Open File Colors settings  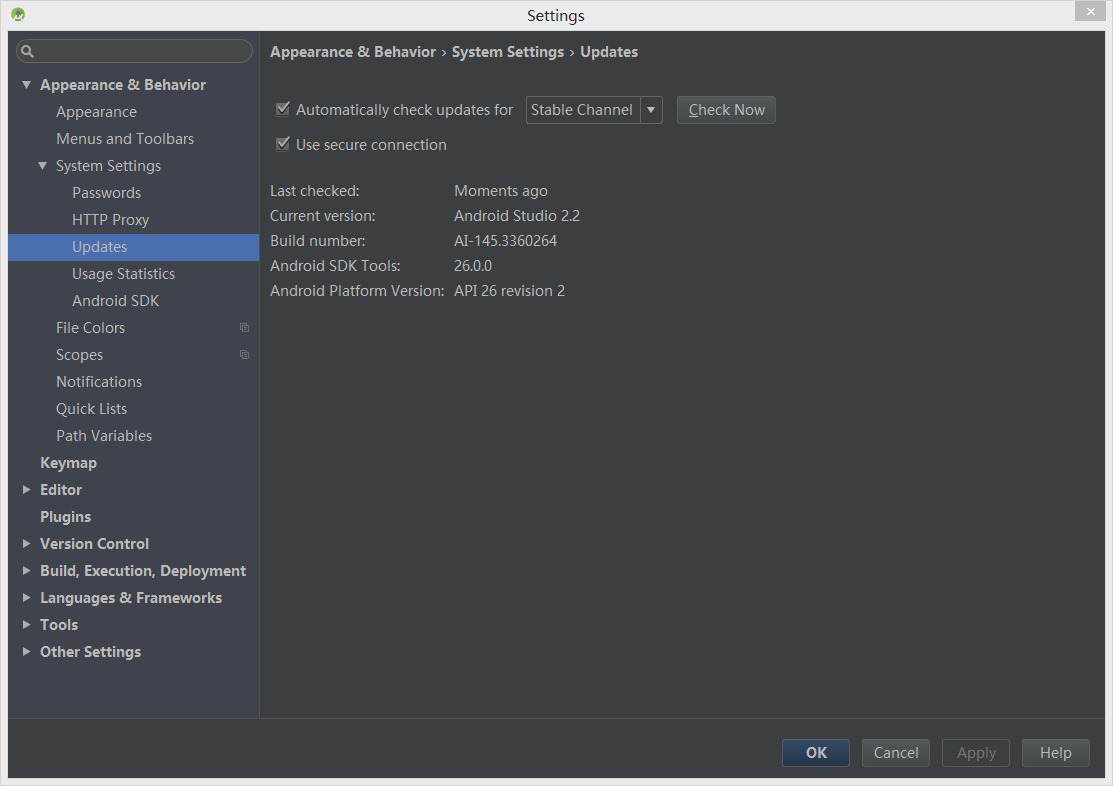(x=90, y=327)
